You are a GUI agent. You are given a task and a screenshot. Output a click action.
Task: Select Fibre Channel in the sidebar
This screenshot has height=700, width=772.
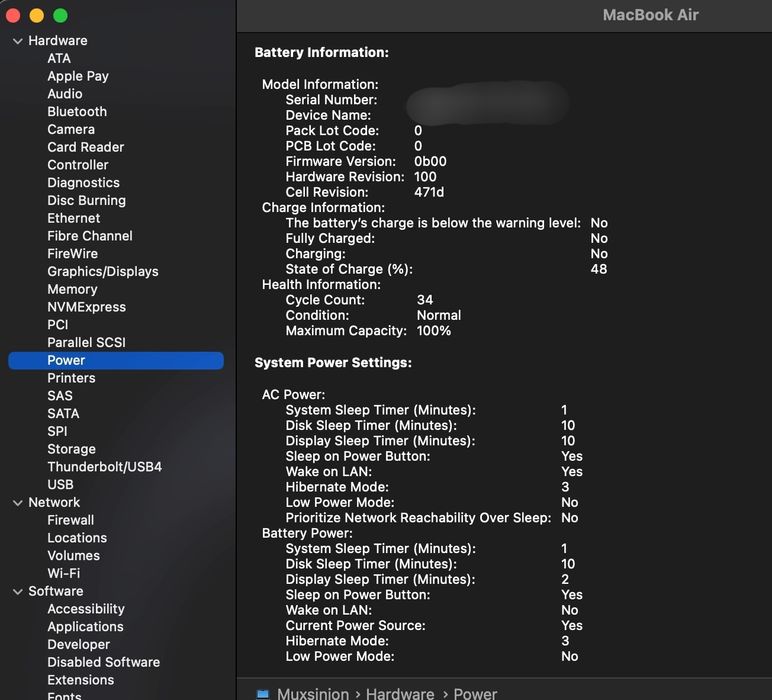[x=90, y=236]
